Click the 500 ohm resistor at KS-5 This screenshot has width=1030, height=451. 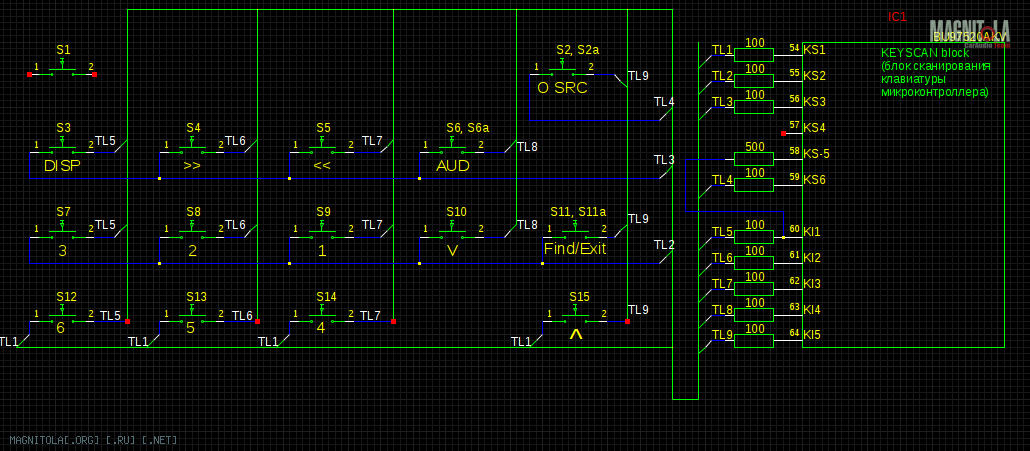click(x=754, y=159)
